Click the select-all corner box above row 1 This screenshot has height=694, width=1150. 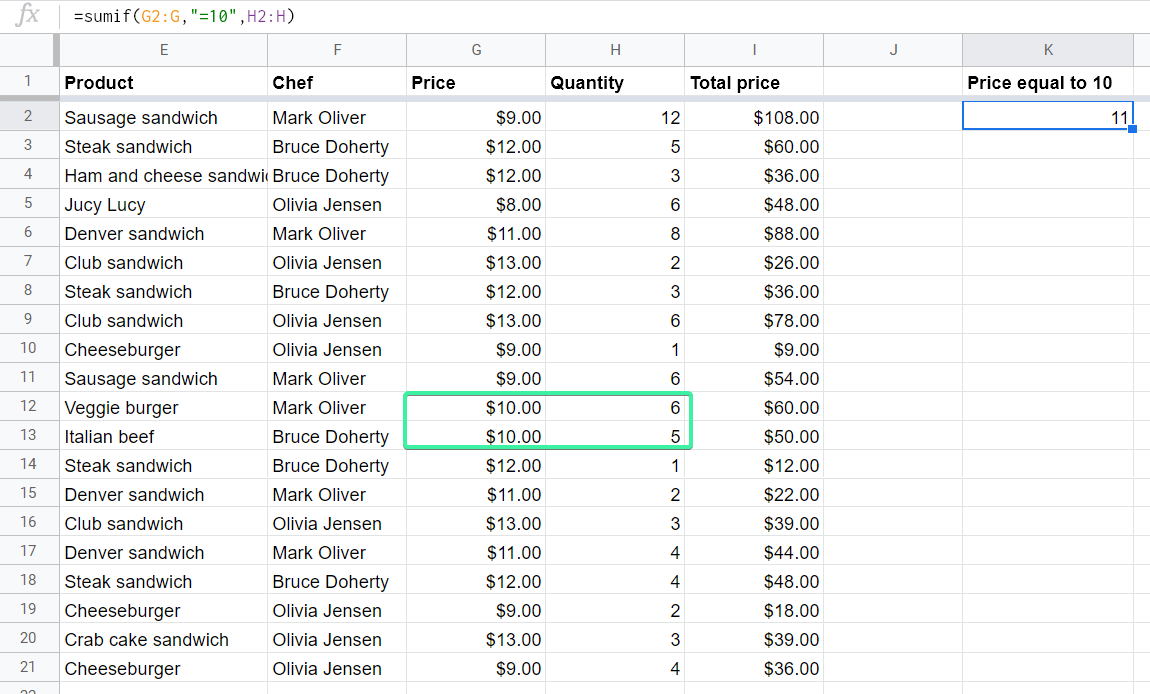[x=27, y=49]
